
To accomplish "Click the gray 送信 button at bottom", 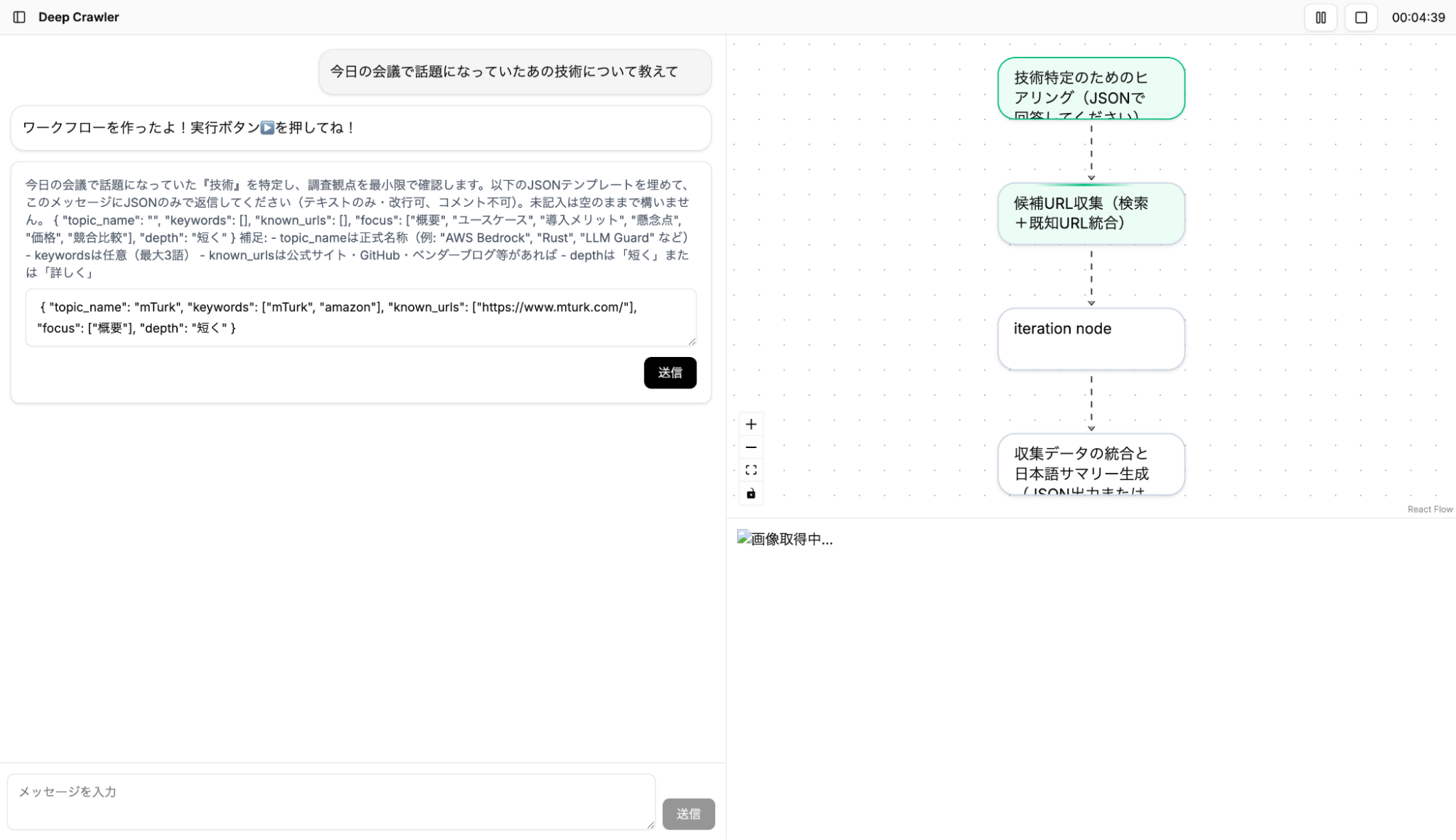I will (x=688, y=814).
